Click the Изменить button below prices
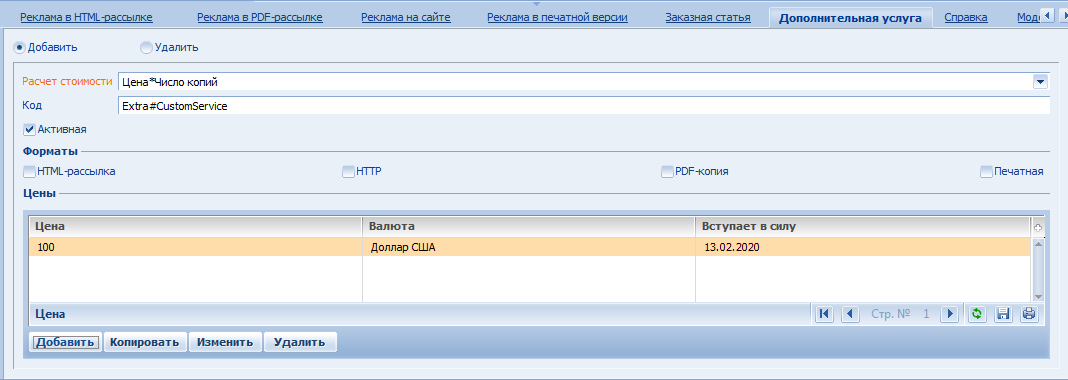 pyautogui.click(x=225, y=342)
